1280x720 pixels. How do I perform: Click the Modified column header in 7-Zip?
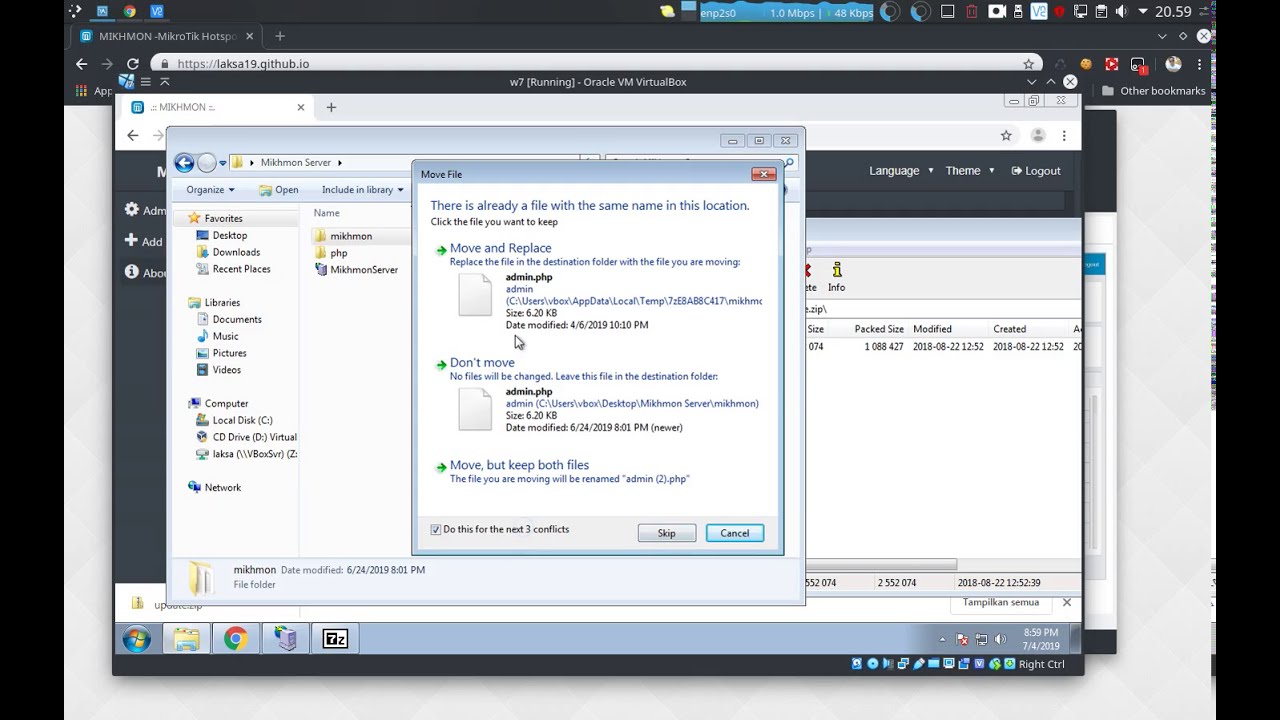point(932,329)
